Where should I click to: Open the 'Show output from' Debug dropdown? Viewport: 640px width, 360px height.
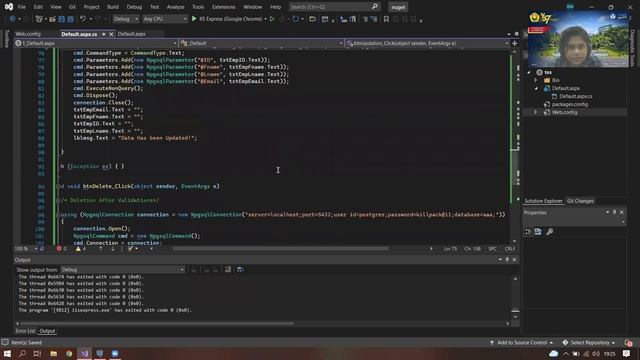click(x=122, y=269)
